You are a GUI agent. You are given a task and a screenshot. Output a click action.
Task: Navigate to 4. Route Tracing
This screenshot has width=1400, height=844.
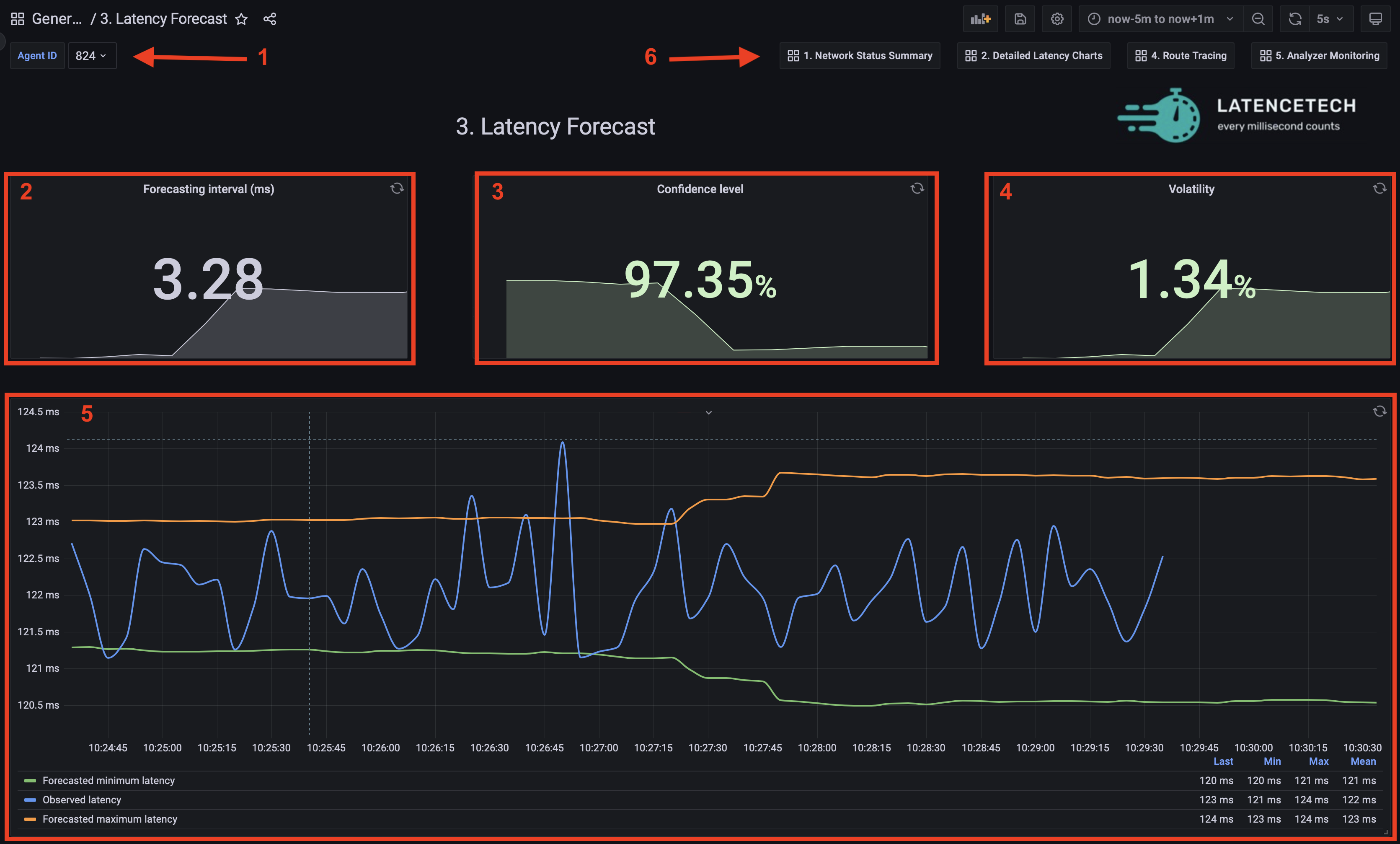click(1180, 55)
